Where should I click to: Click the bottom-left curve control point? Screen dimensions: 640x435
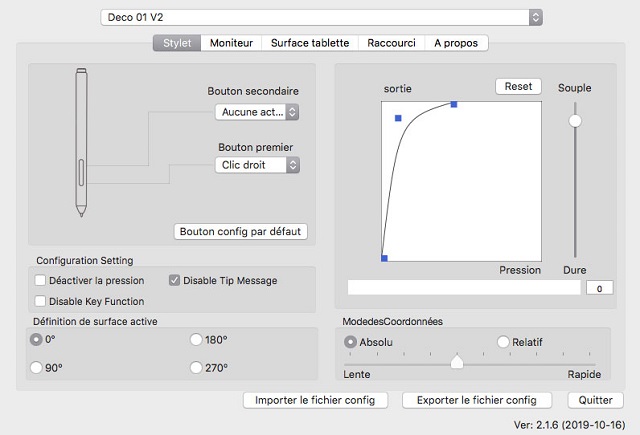point(384,258)
